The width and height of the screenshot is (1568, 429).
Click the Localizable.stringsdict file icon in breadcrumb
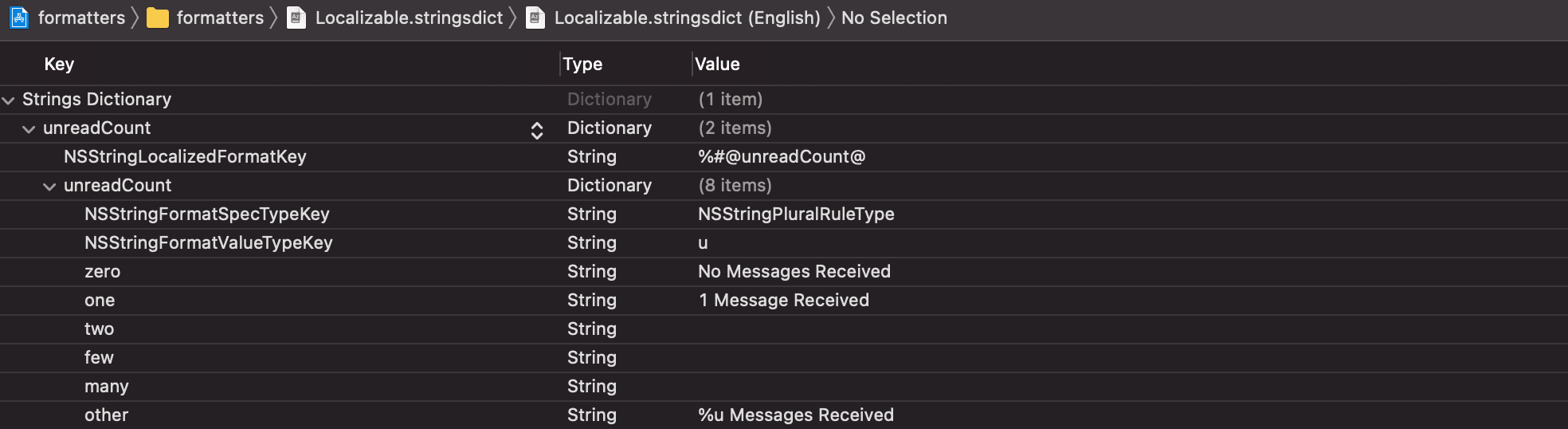296,18
